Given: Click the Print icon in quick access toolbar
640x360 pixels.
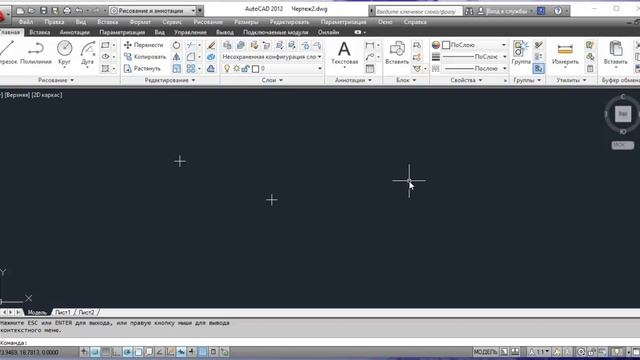Looking at the screenshot, I should coord(67,11).
